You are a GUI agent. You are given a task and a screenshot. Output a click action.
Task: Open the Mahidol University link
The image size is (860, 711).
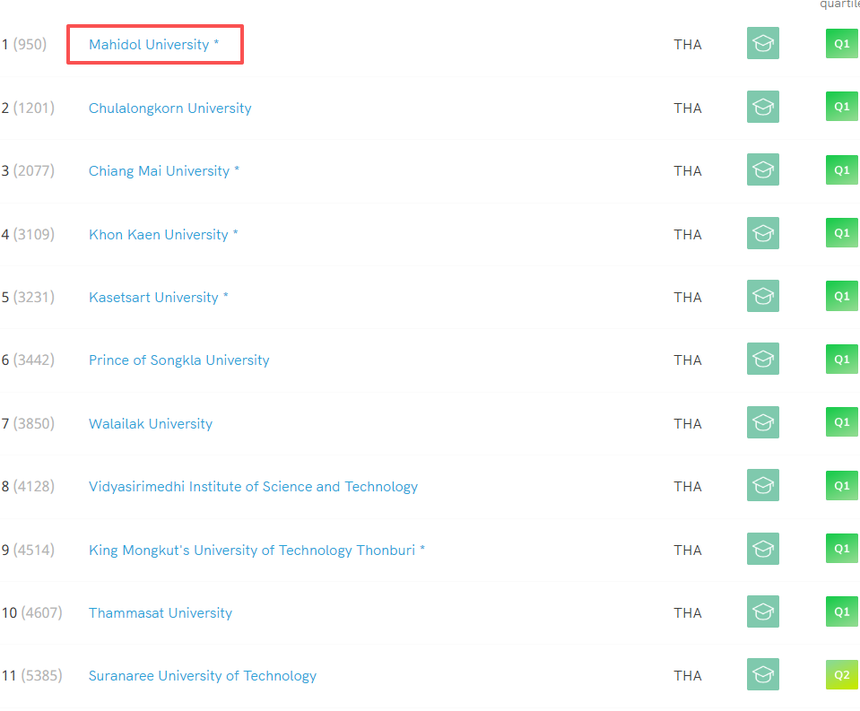(149, 45)
